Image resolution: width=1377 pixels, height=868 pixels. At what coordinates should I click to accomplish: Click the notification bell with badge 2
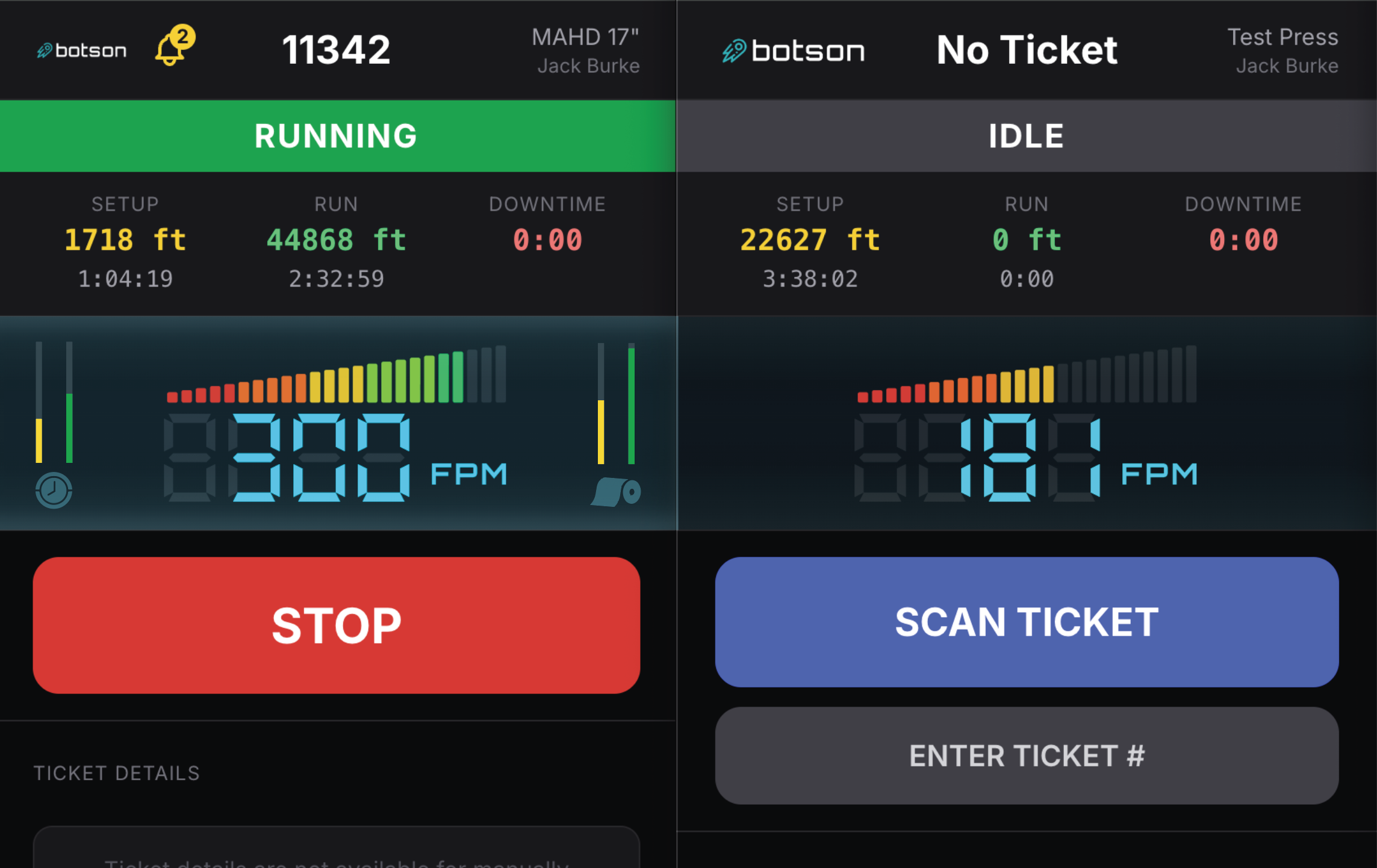coord(172,48)
